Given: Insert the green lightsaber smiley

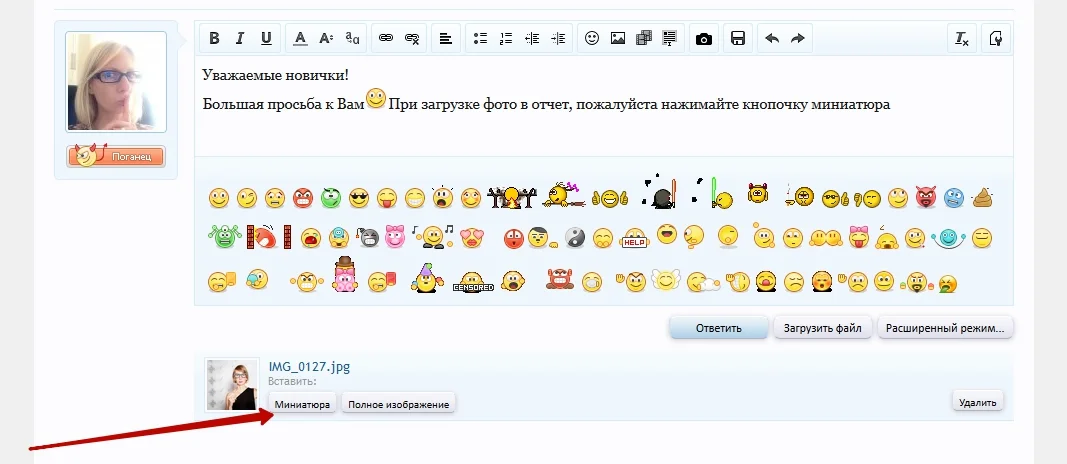Looking at the screenshot, I should 712,193.
